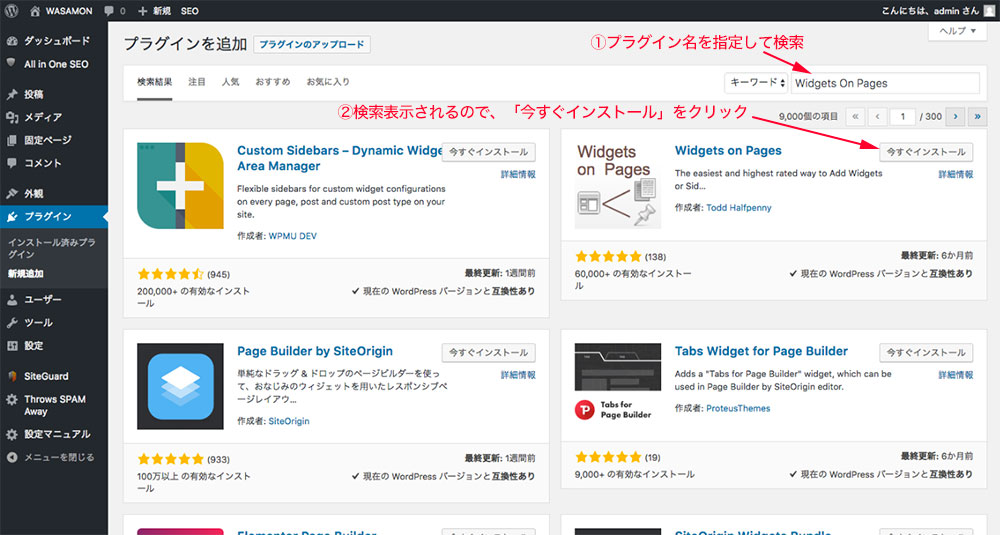Click the 設定マニュアル gear icon
1000x535 pixels.
tap(12, 434)
